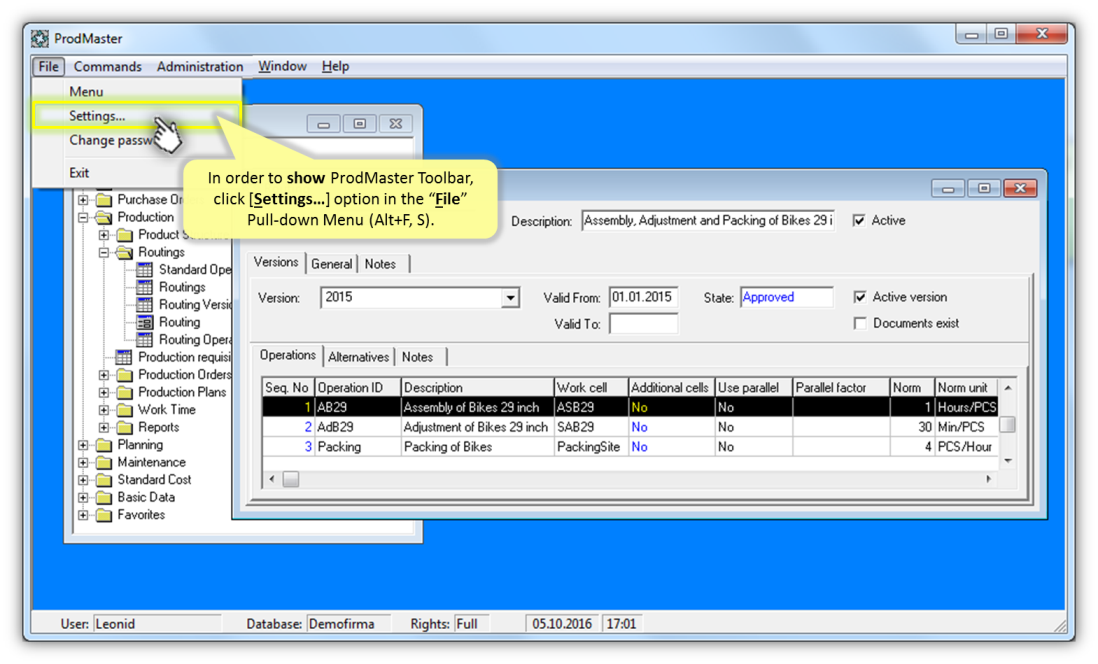Switch to the Alternatives tab
This screenshot has width=1098, height=664.
359,357
